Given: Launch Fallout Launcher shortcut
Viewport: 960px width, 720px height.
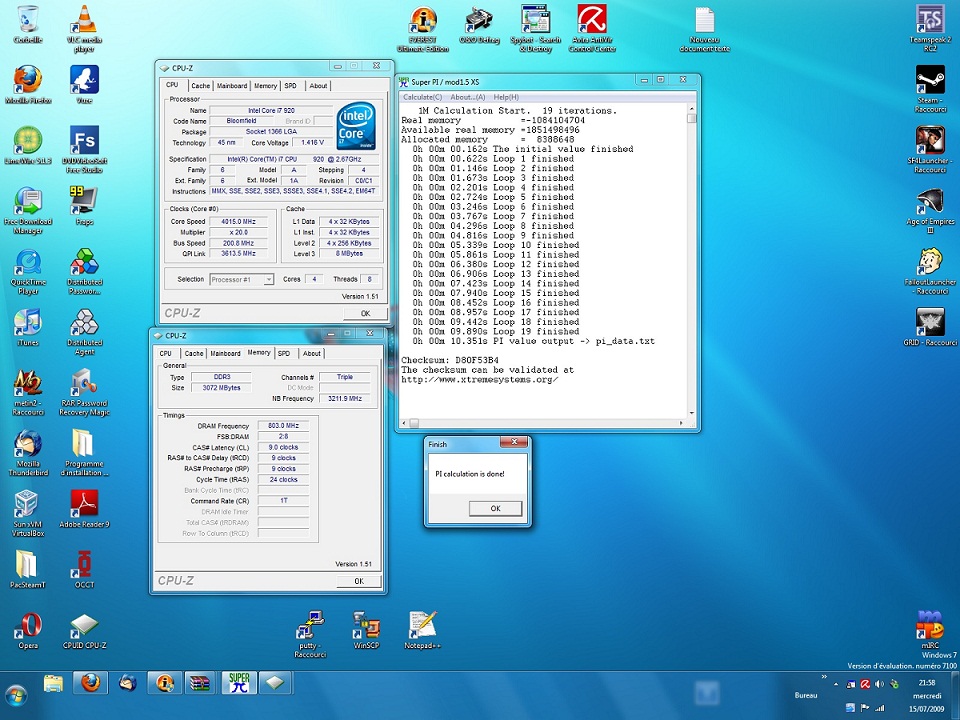Looking at the screenshot, I should pyautogui.click(x=930, y=271).
